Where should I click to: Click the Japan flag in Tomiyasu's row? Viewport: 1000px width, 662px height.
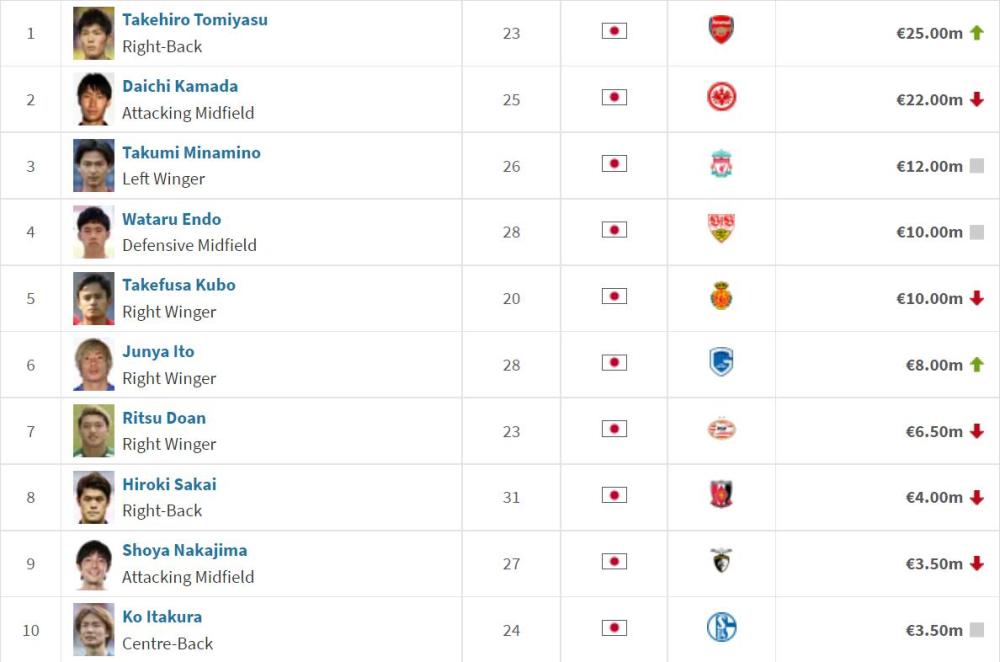click(614, 31)
